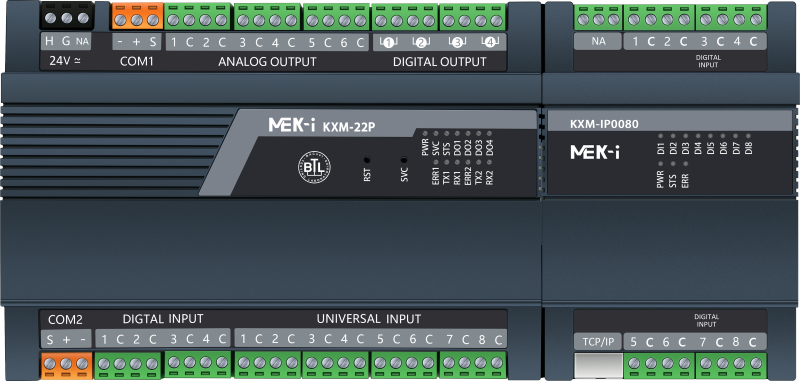Image resolution: width=800 pixels, height=381 pixels.
Task: Click the orange COM2 terminal block
Action: click(66, 365)
